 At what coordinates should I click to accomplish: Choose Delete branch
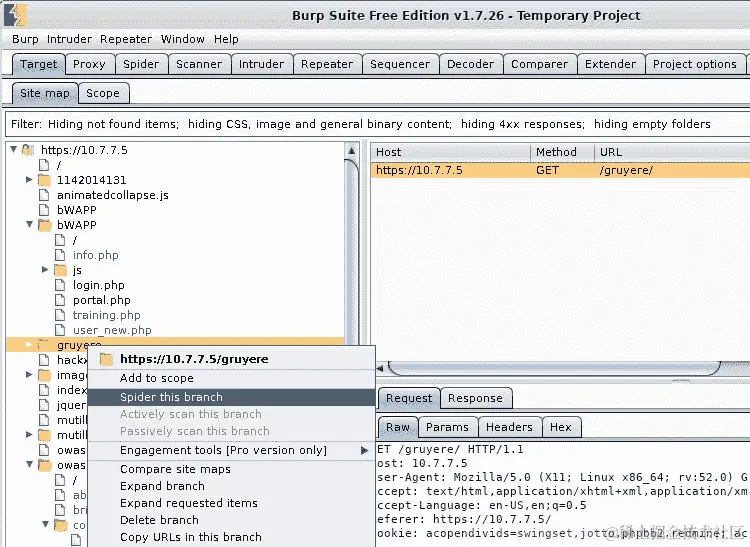coord(232,520)
